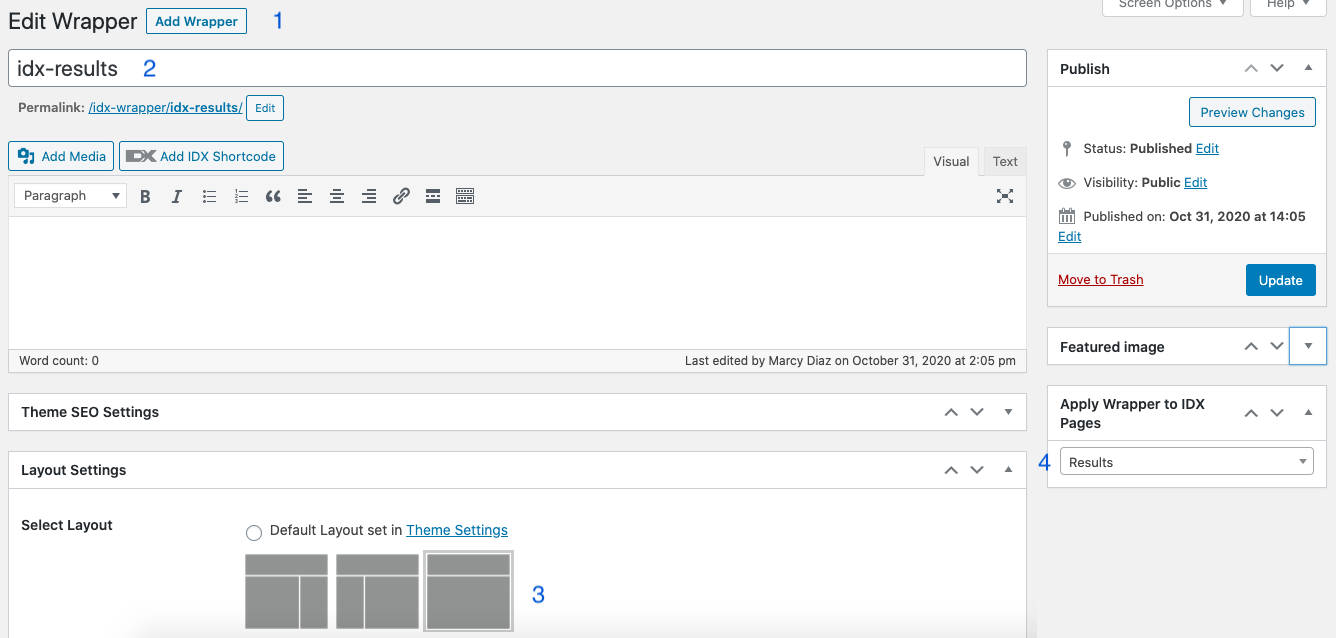Move Theme SEO Settings box up
The height and width of the screenshot is (638, 1336).
[x=951, y=412]
